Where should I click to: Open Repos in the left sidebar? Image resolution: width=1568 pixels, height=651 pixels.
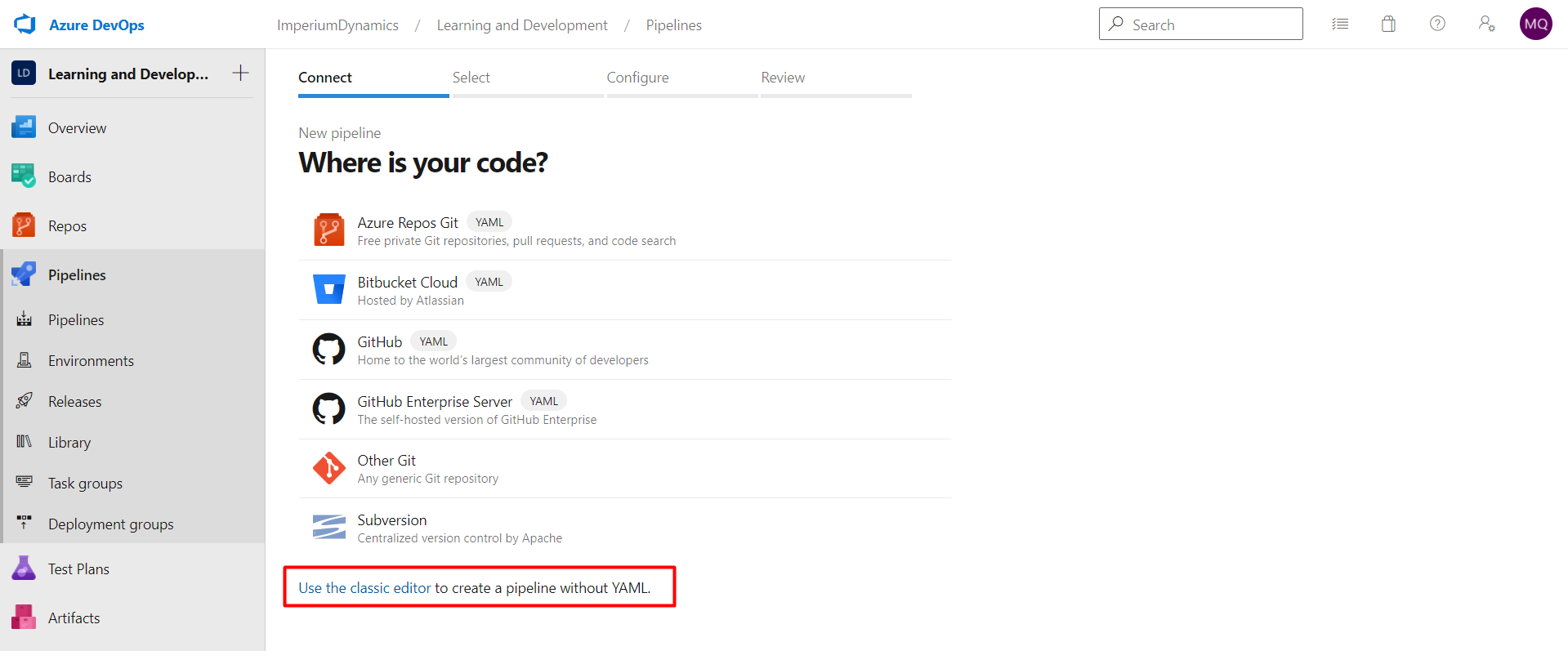tap(67, 226)
